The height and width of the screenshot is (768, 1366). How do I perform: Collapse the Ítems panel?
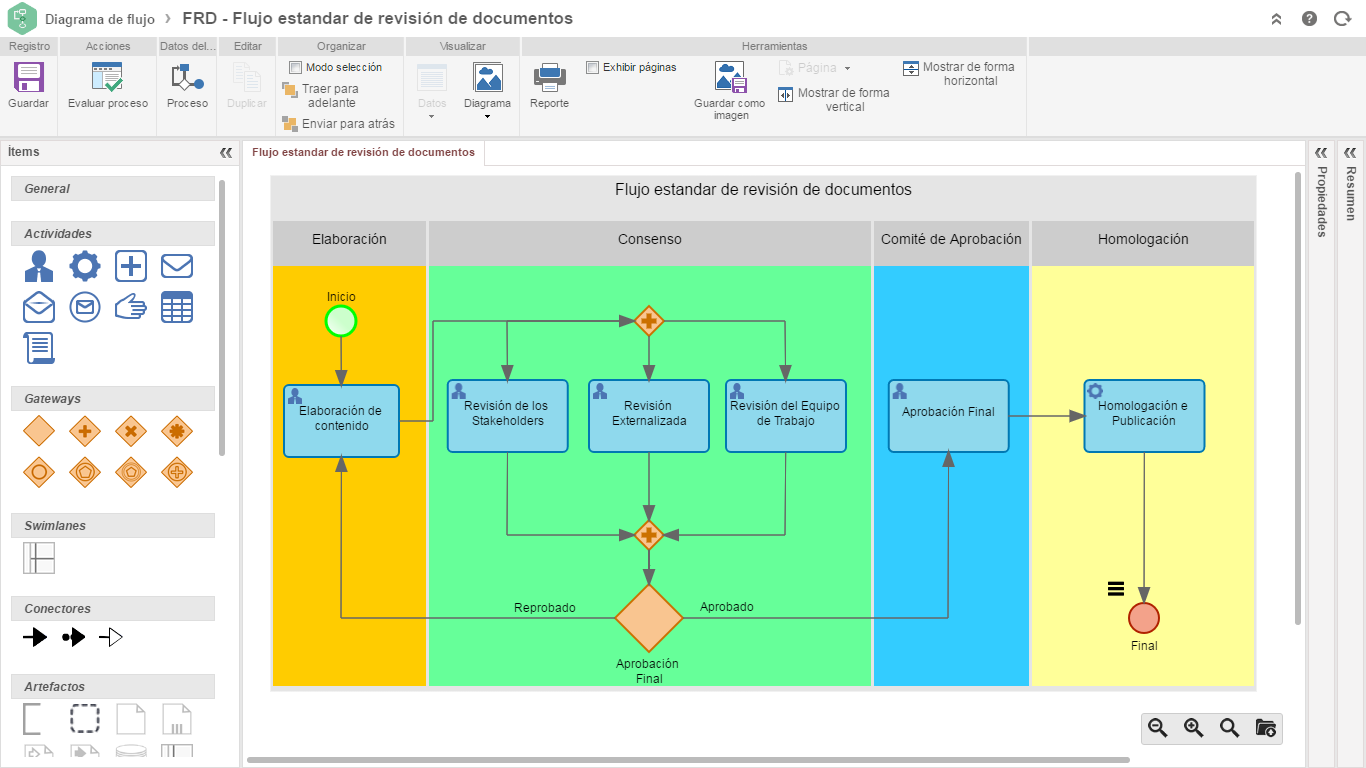click(225, 153)
